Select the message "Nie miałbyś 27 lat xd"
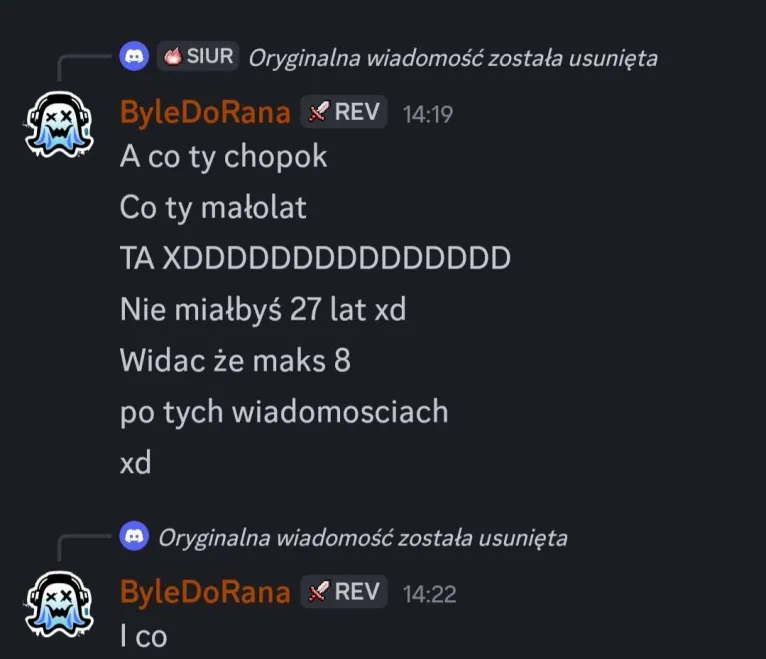The image size is (766, 659). click(x=263, y=310)
